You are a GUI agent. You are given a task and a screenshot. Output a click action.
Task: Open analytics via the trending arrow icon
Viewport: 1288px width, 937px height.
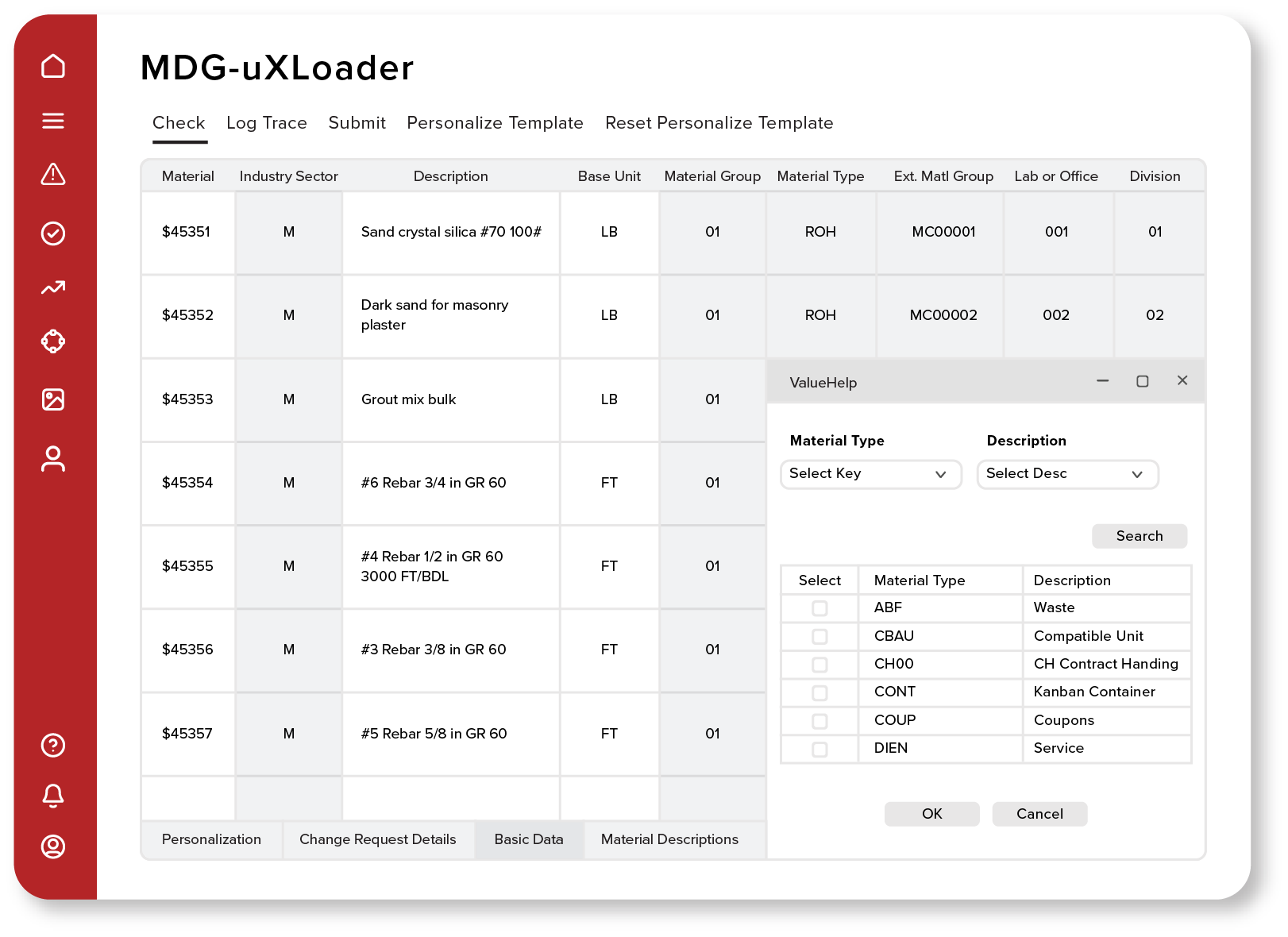click(x=53, y=287)
